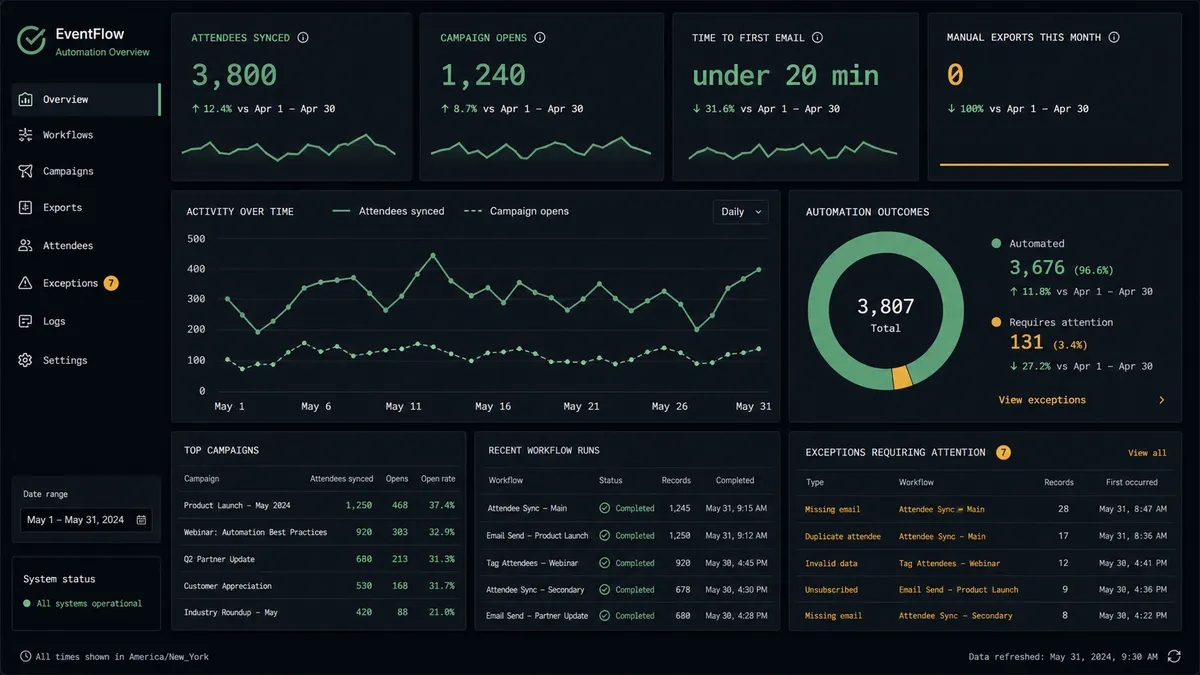1200x675 pixels.
Task: Click info icon next to Time to First Email
Action: pyautogui.click(x=817, y=38)
